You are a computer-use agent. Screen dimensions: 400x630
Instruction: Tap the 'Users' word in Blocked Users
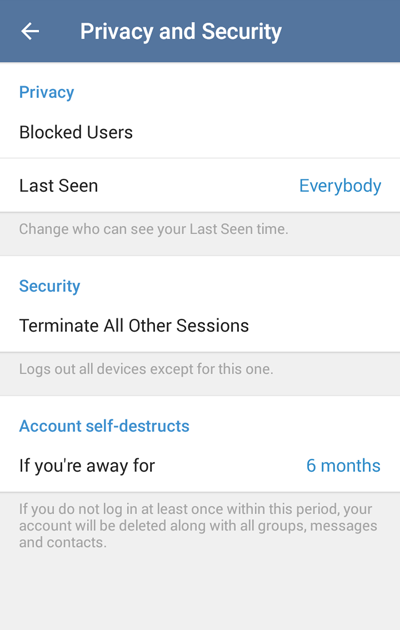point(110,132)
